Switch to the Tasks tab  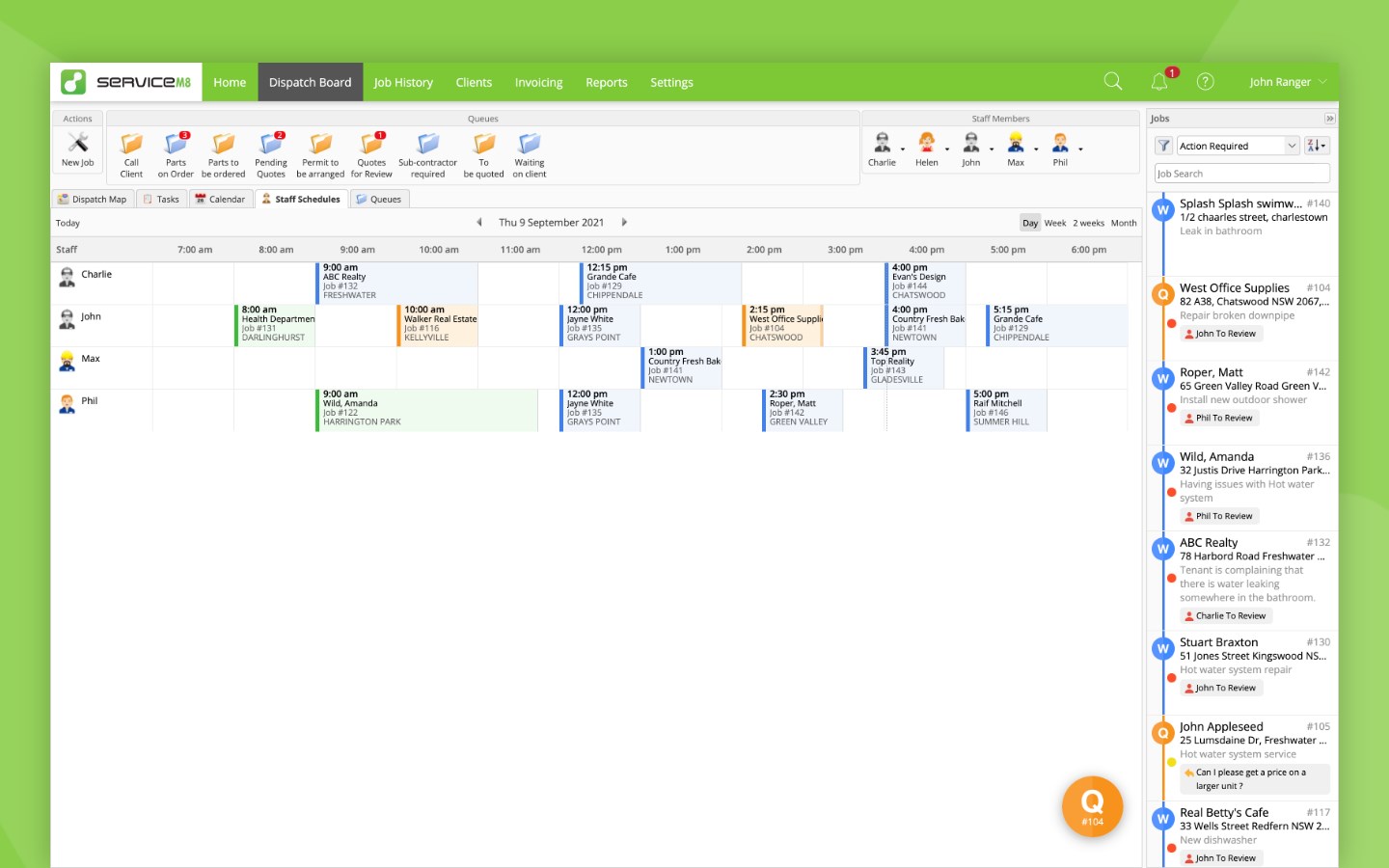[161, 199]
